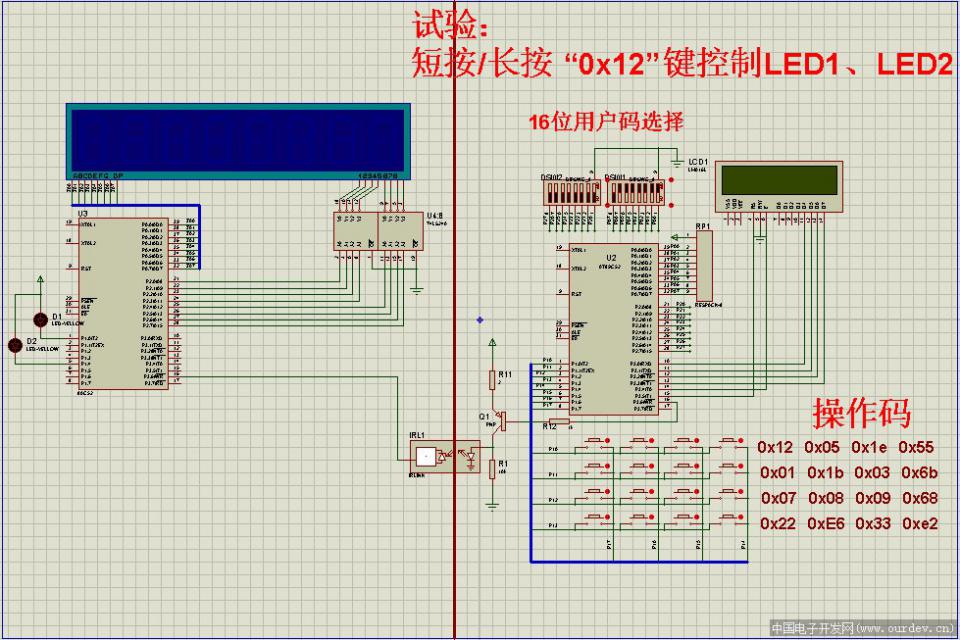The width and height of the screenshot is (960, 640).
Task: Select the green LCD1 display module
Action: [x=782, y=187]
